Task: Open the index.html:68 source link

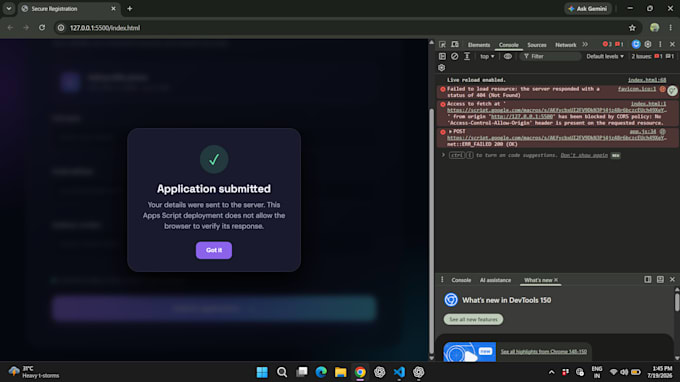Action: [x=647, y=80]
